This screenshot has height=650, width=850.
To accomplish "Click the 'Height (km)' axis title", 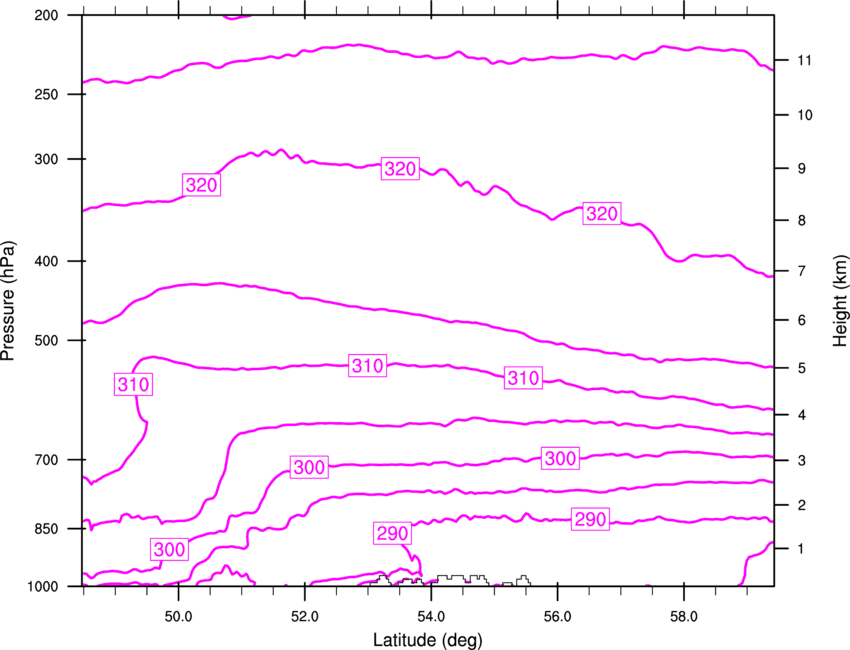I will click(x=840, y=300).
